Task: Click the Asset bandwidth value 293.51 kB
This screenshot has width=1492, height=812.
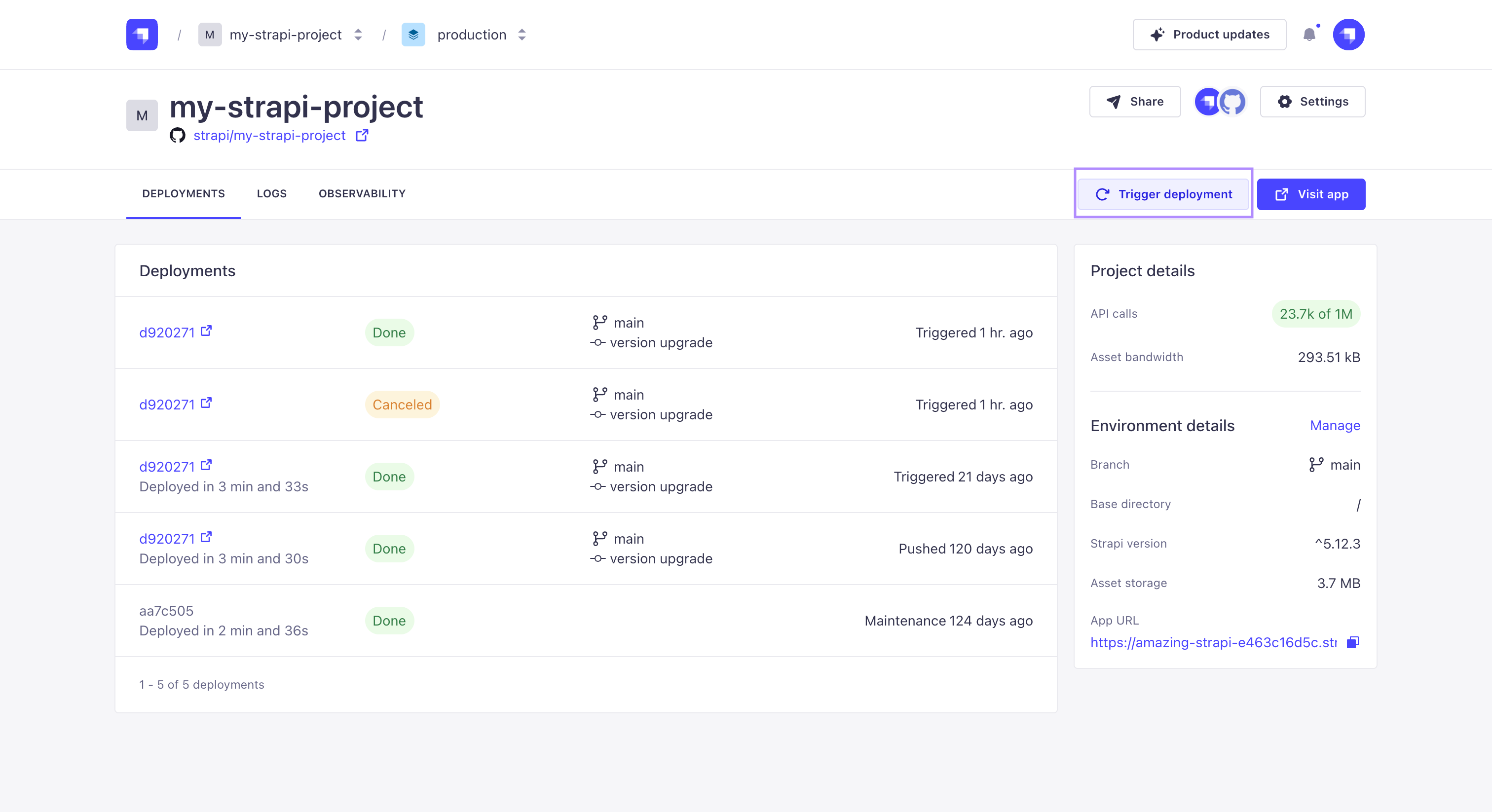Action: tap(1329, 357)
